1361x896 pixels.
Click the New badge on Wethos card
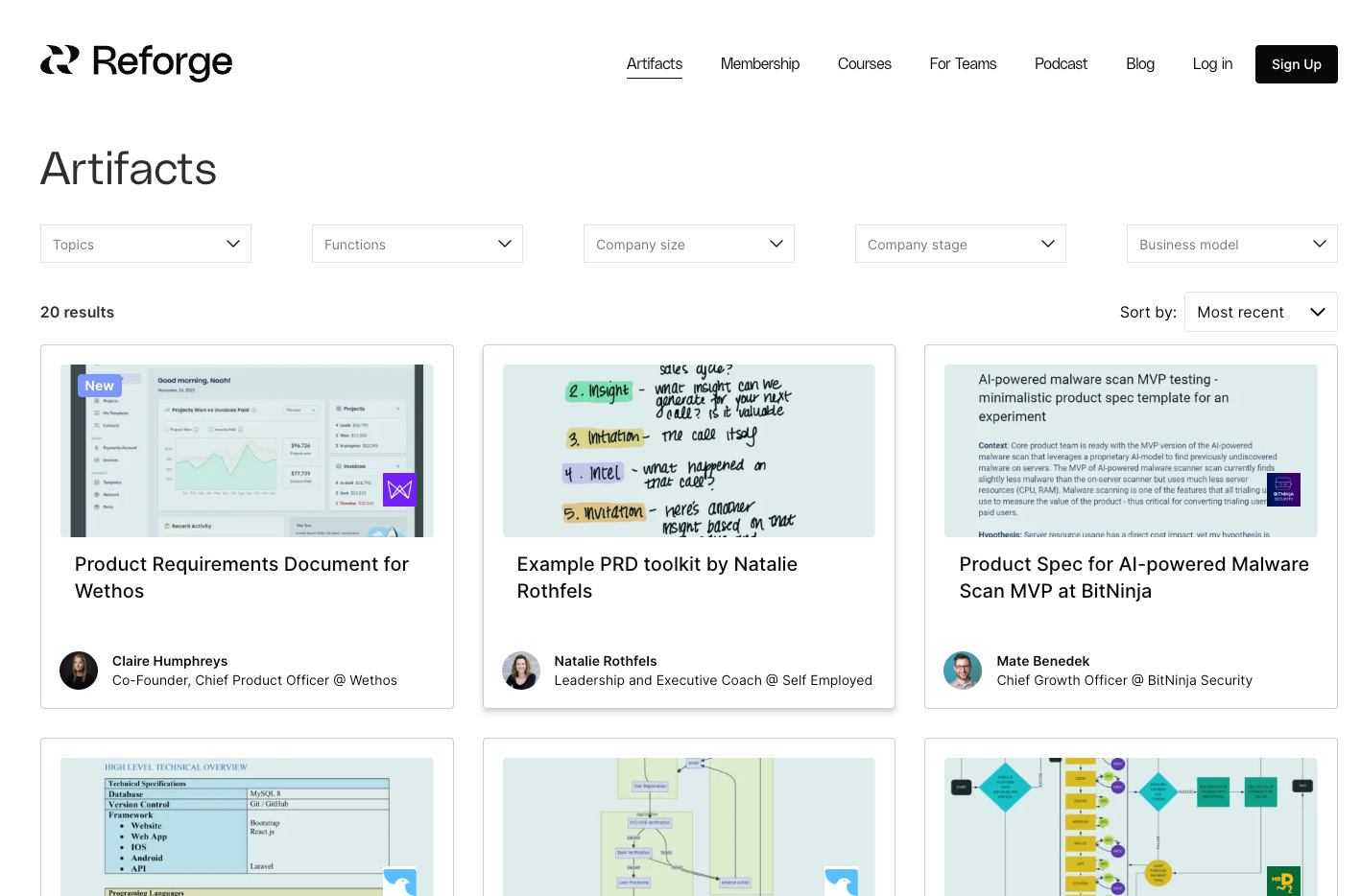[x=100, y=386]
